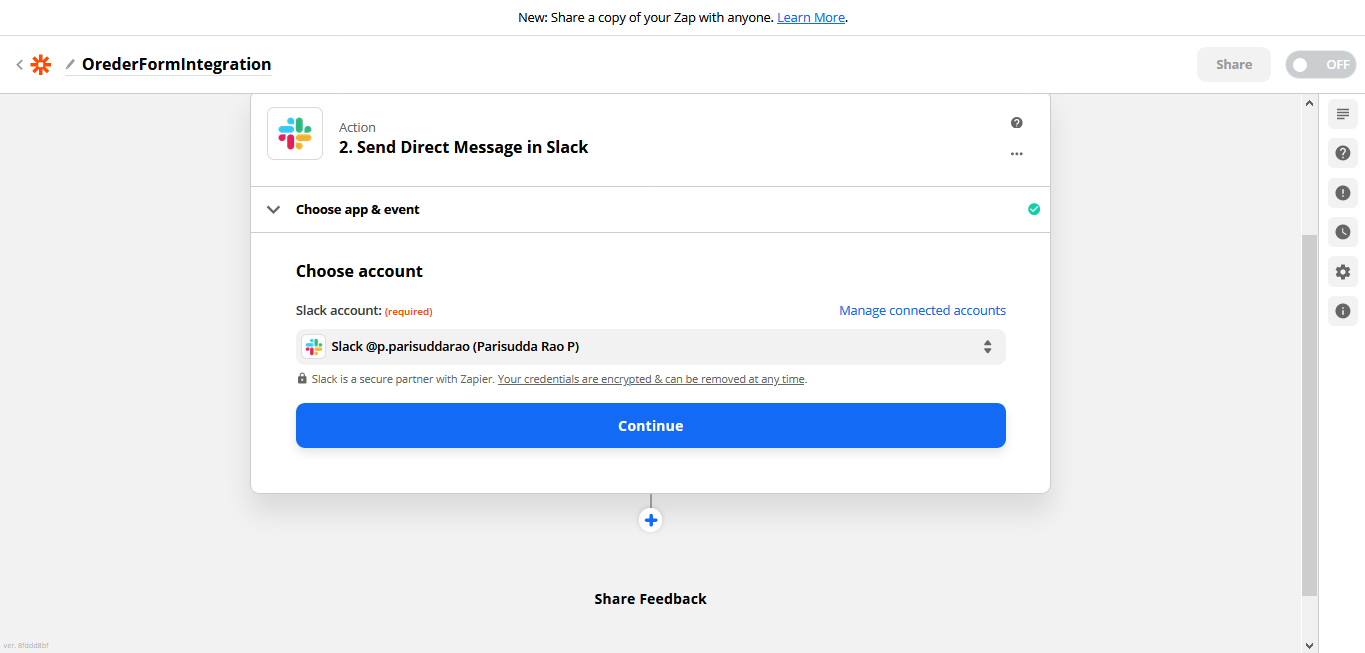The image size is (1365, 653).
Task: Open the settings gear in right sidebar
Action: (1342, 272)
